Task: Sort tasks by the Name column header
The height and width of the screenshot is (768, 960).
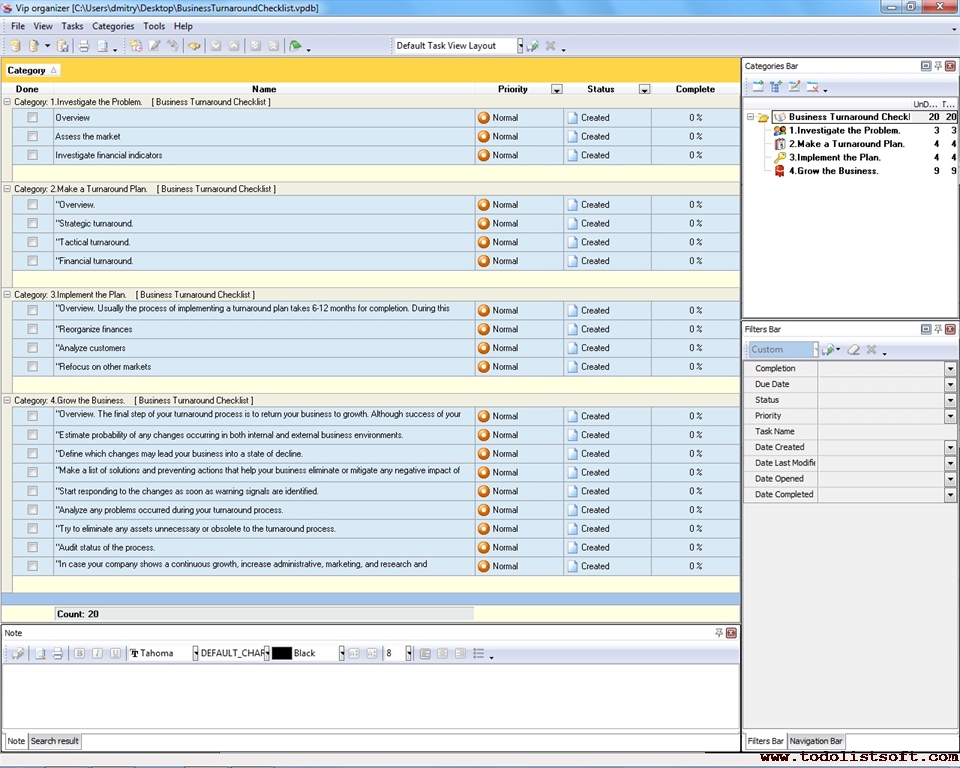Action: pyautogui.click(x=264, y=89)
